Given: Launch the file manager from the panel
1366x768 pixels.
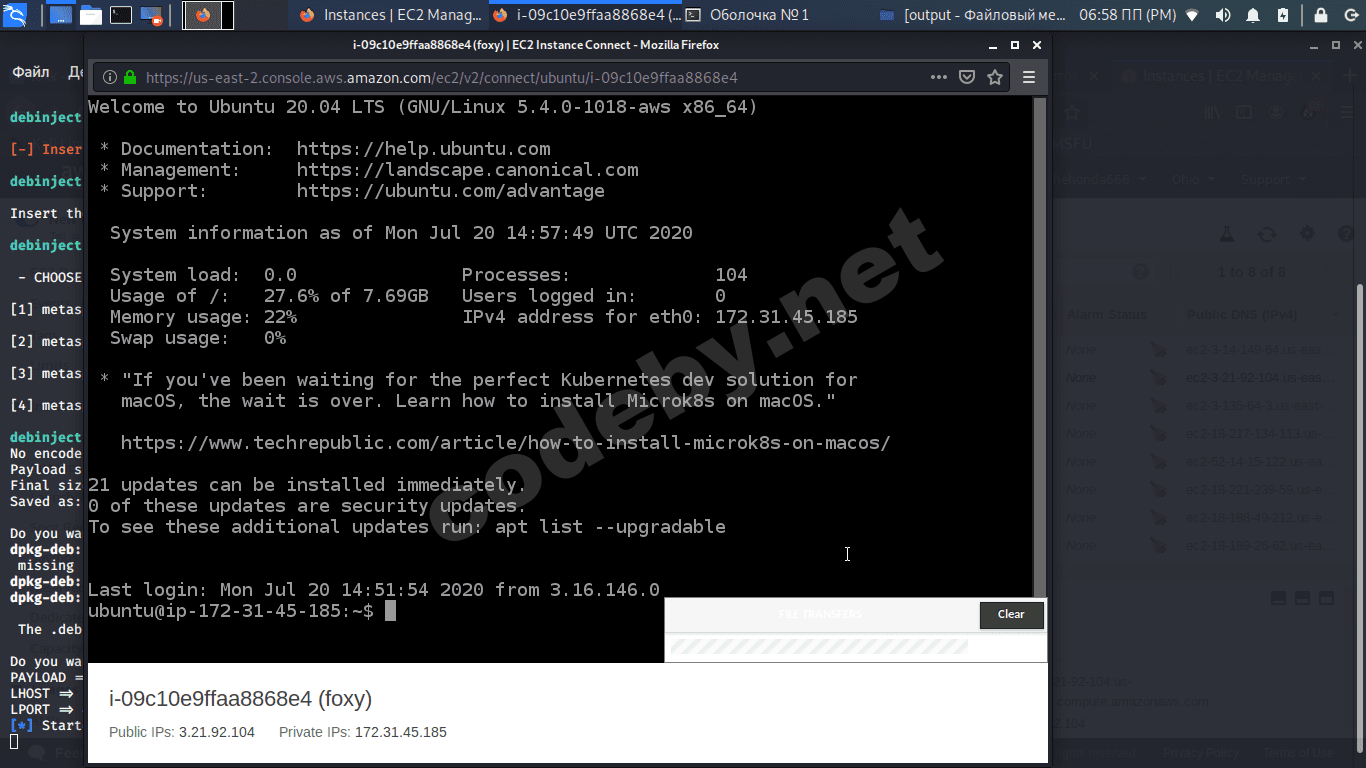Looking at the screenshot, I should point(91,15).
